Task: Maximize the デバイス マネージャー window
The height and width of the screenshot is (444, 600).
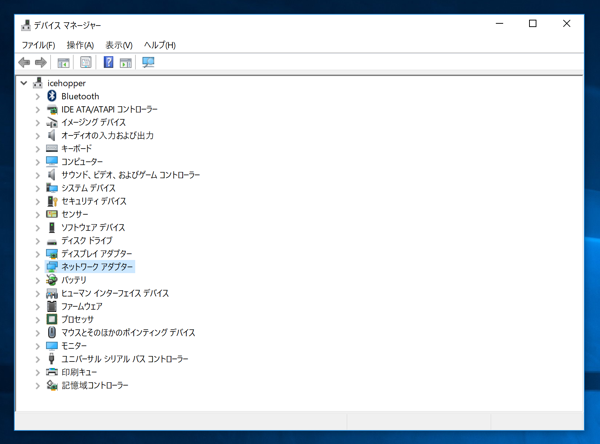Action: tap(533, 24)
